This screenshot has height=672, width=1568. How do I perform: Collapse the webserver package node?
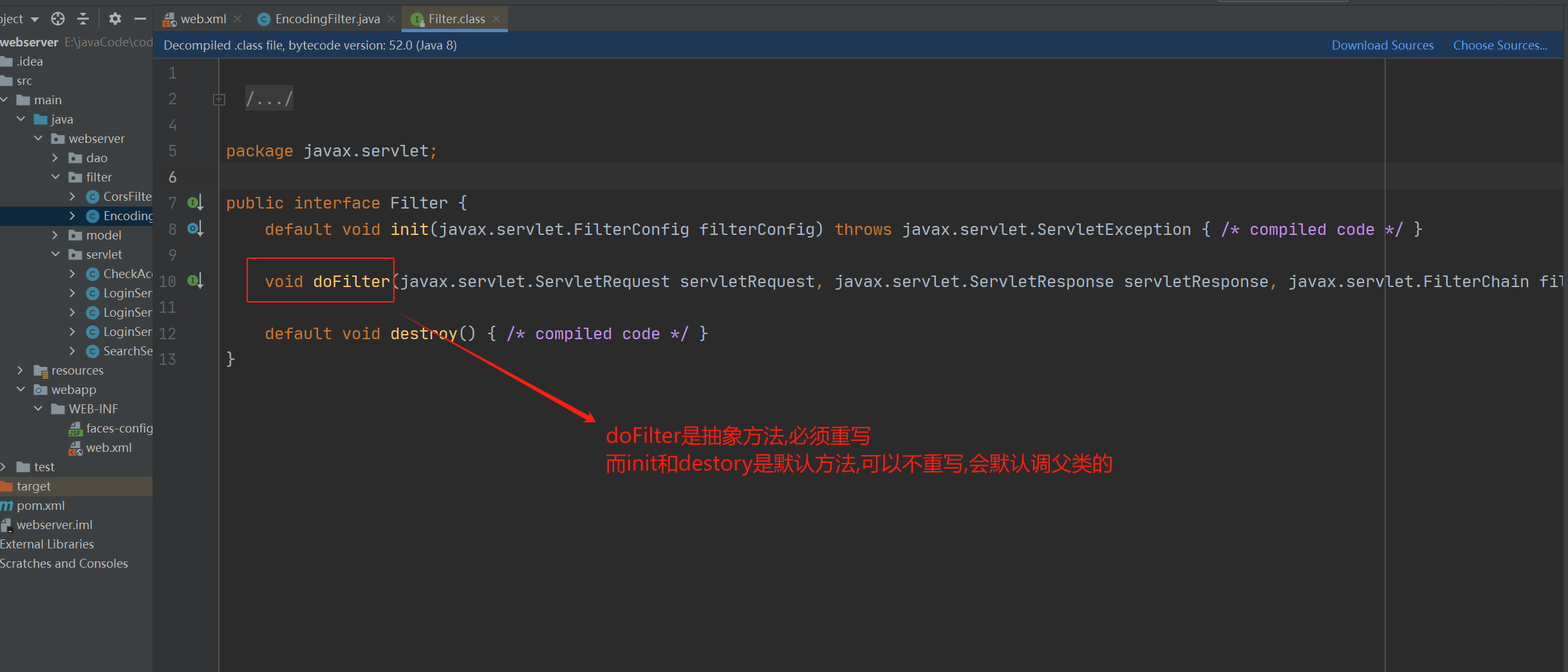pyautogui.click(x=39, y=138)
